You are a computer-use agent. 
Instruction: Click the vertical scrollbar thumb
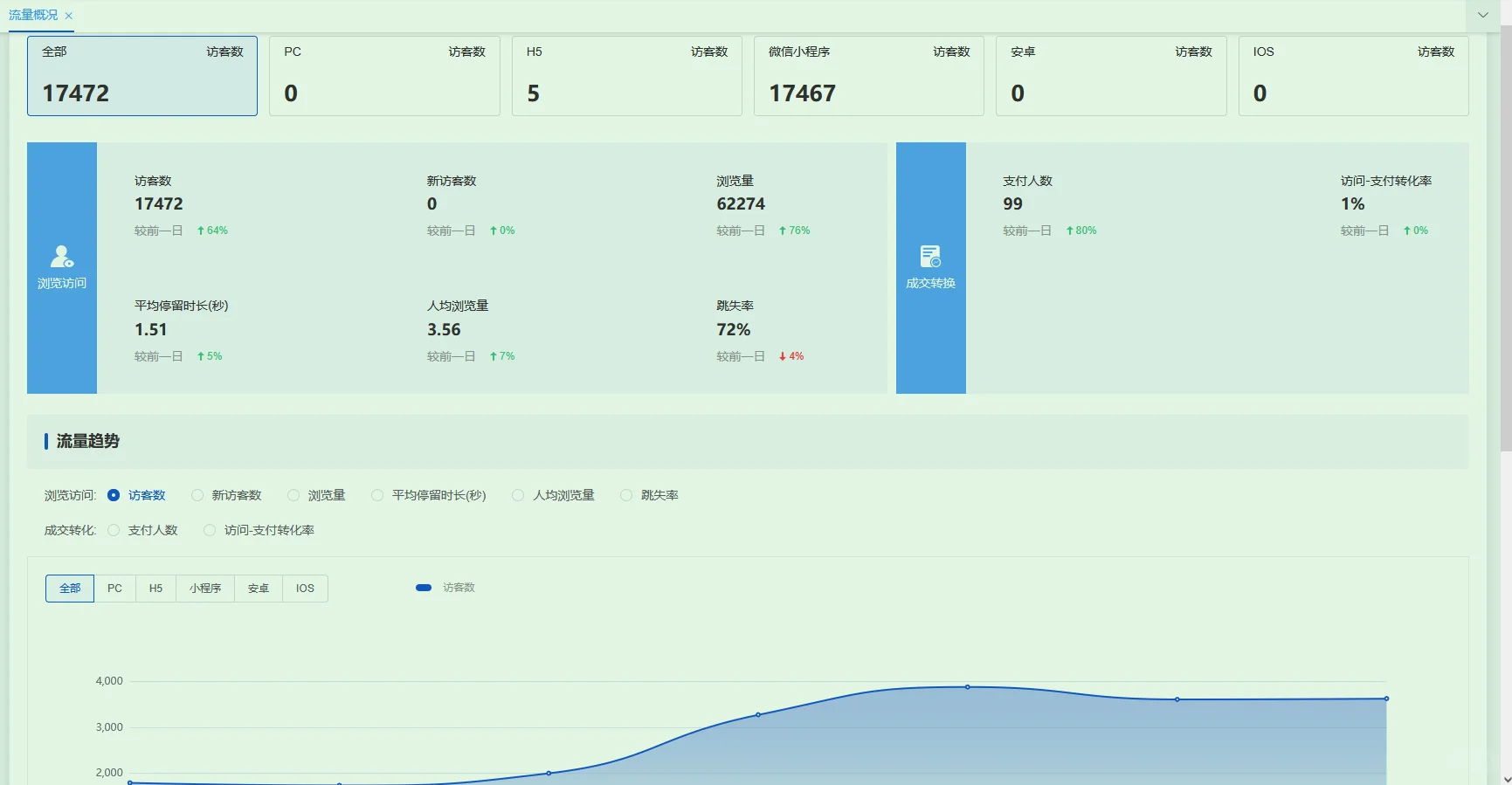coord(1505,238)
